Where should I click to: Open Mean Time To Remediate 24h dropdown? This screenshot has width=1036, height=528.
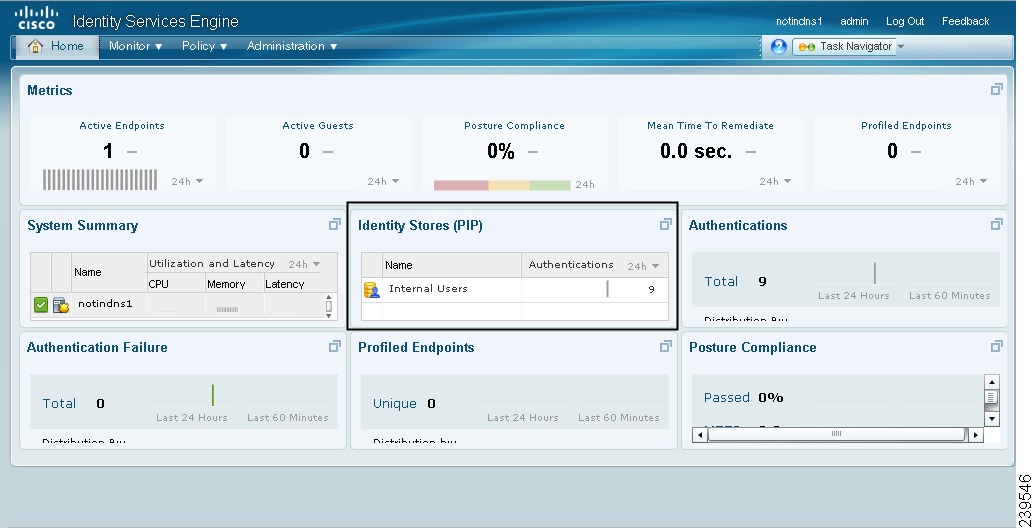coord(775,181)
